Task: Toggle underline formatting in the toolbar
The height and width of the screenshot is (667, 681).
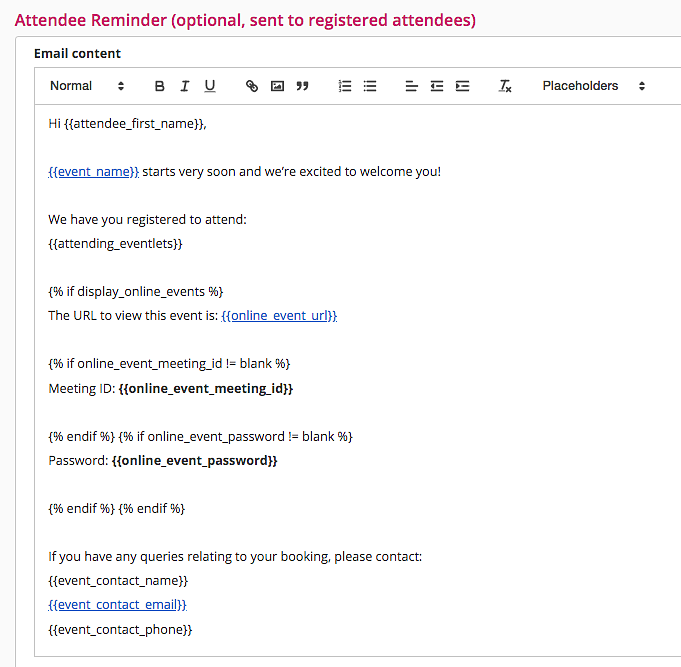Action: (x=210, y=86)
